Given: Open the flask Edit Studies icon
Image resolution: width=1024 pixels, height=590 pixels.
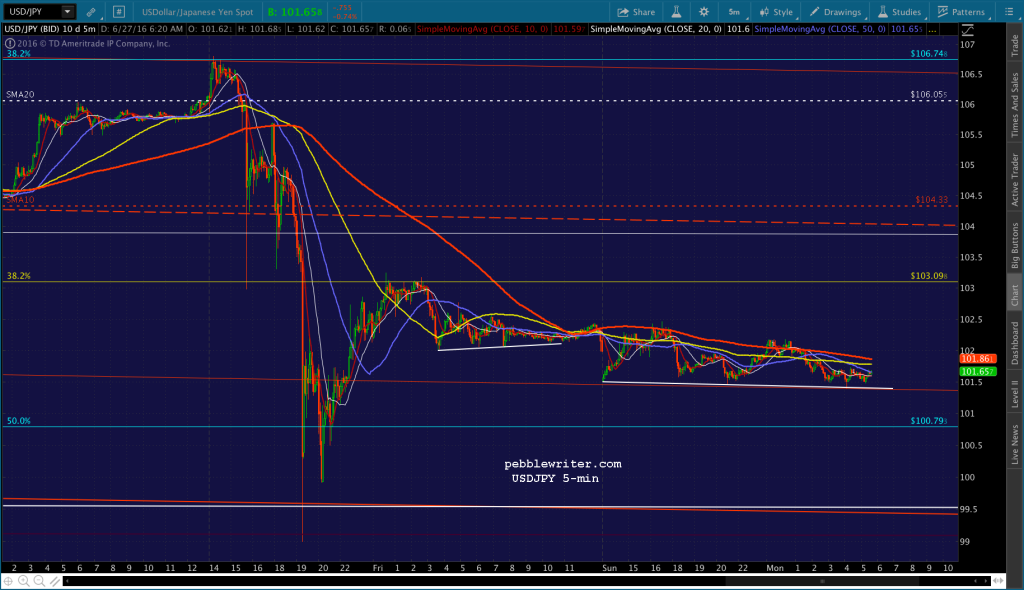Looking at the screenshot, I should click(677, 12).
